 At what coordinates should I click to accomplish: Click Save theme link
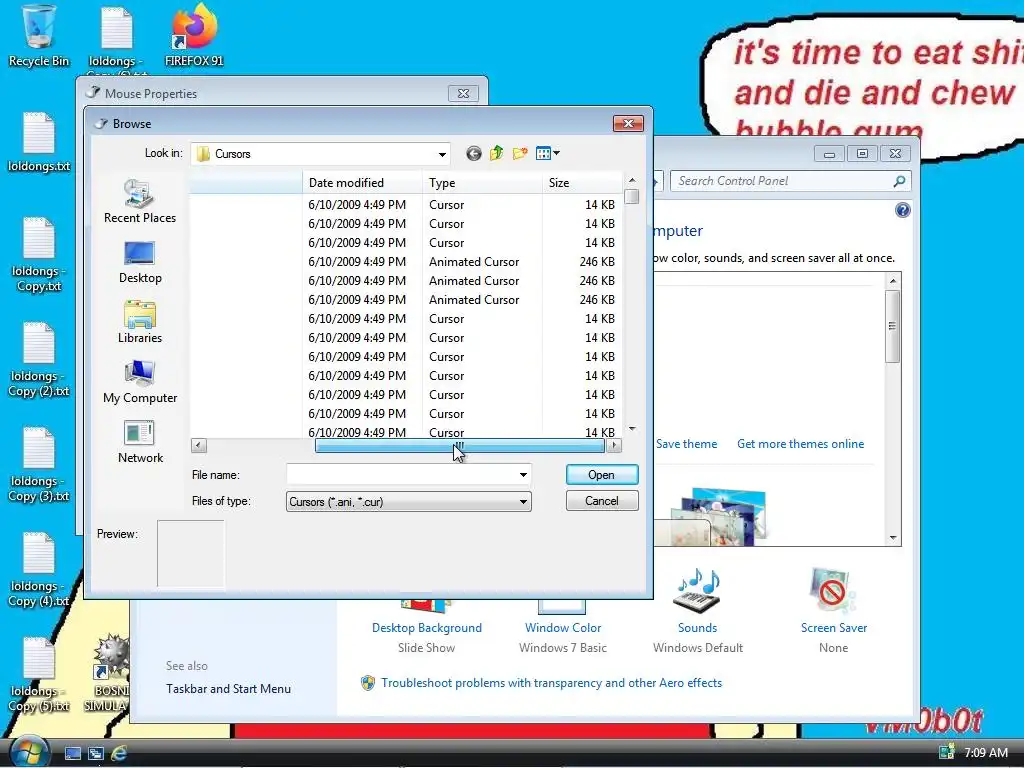(686, 444)
